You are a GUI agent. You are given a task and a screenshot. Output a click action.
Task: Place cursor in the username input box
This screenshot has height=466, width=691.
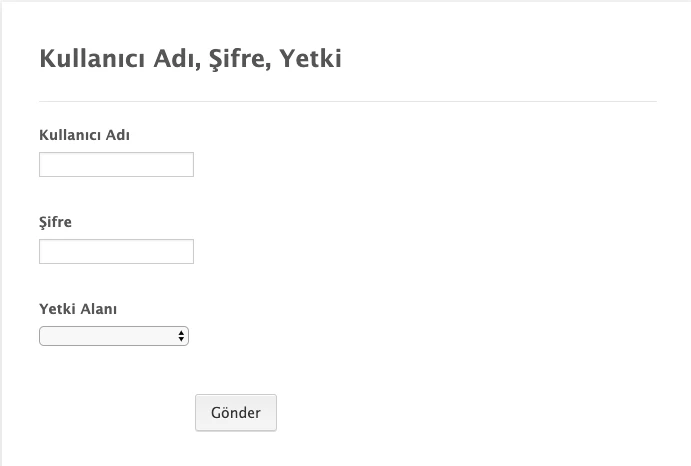pos(116,164)
